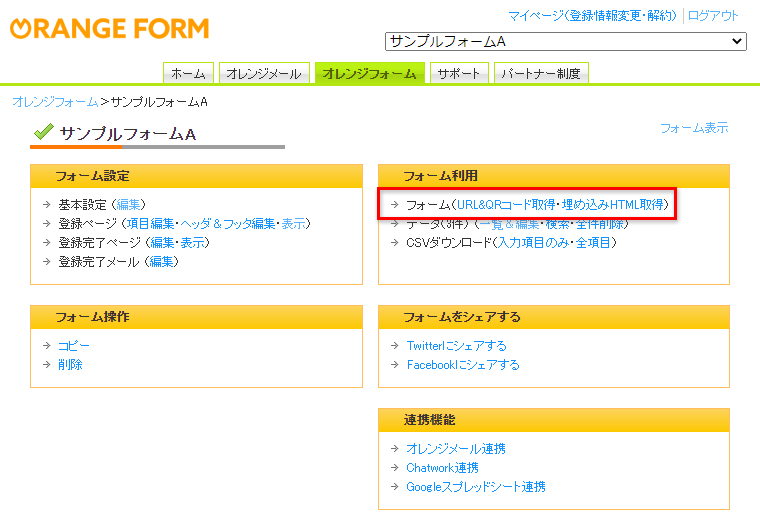The width and height of the screenshot is (760, 521).
Task: Click the 登録完了メール label text
Action: [99, 262]
